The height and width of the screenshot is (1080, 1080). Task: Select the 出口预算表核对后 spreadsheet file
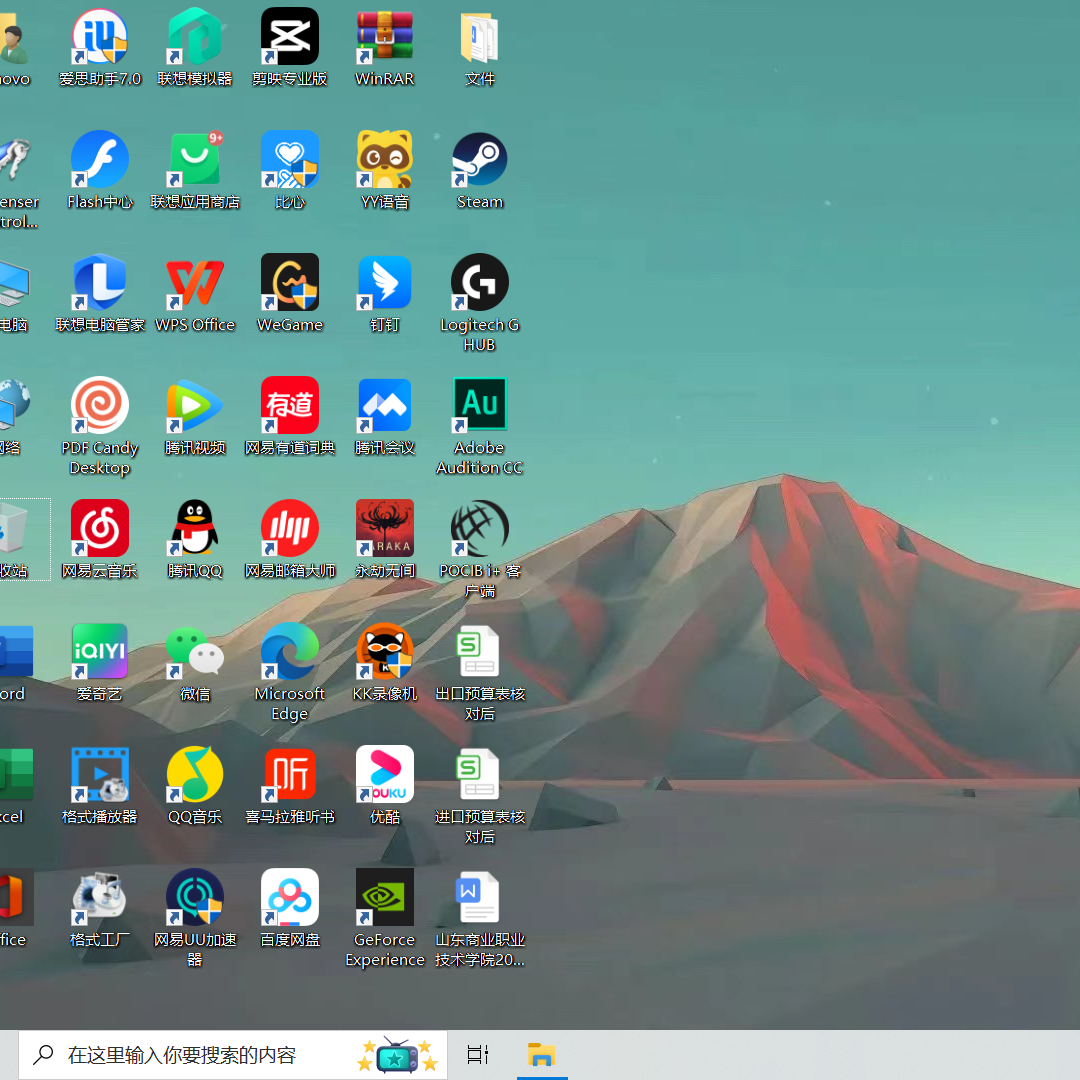480,654
